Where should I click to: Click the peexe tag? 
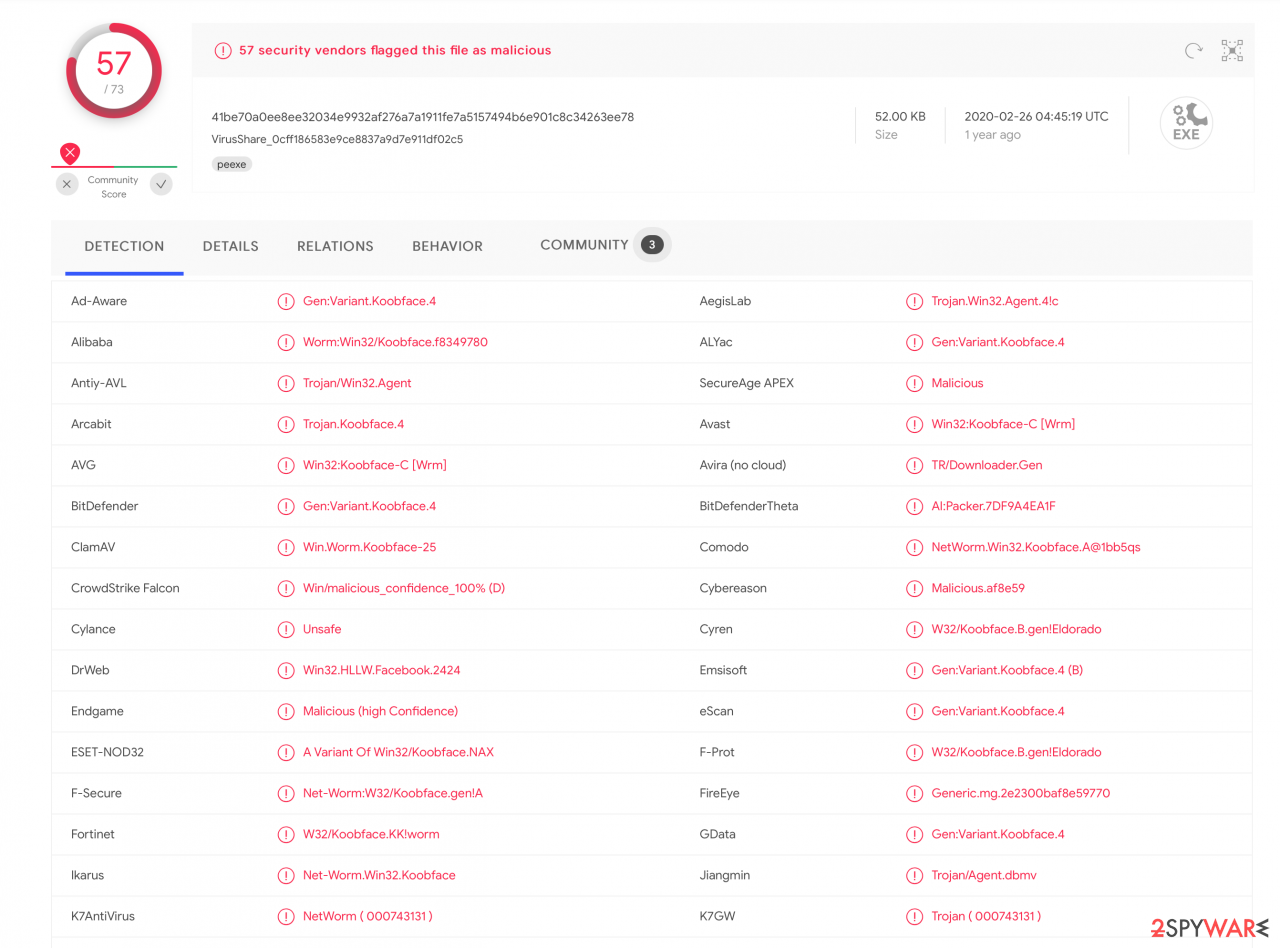[x=232, y=164]
